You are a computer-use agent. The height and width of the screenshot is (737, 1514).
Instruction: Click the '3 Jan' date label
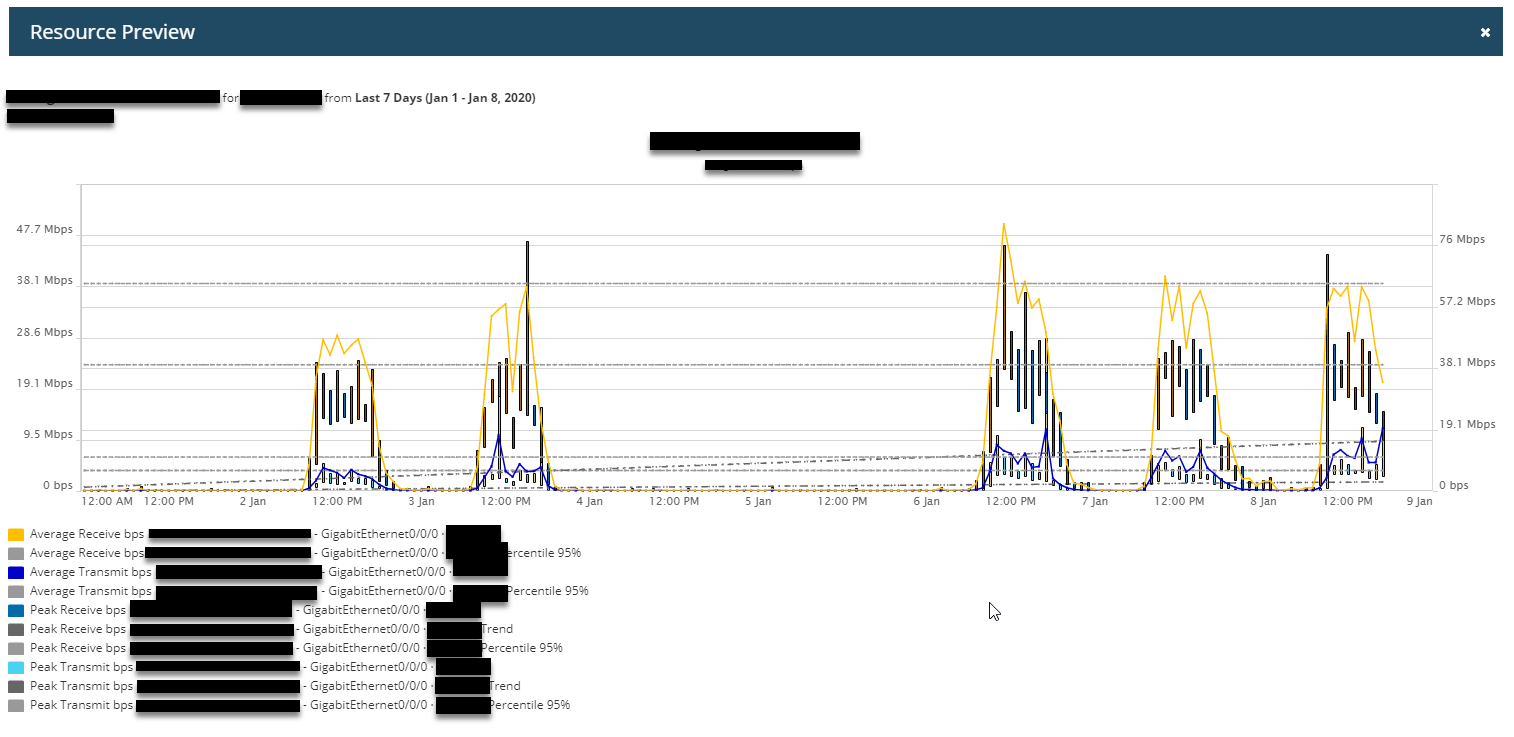click(421, 501)
